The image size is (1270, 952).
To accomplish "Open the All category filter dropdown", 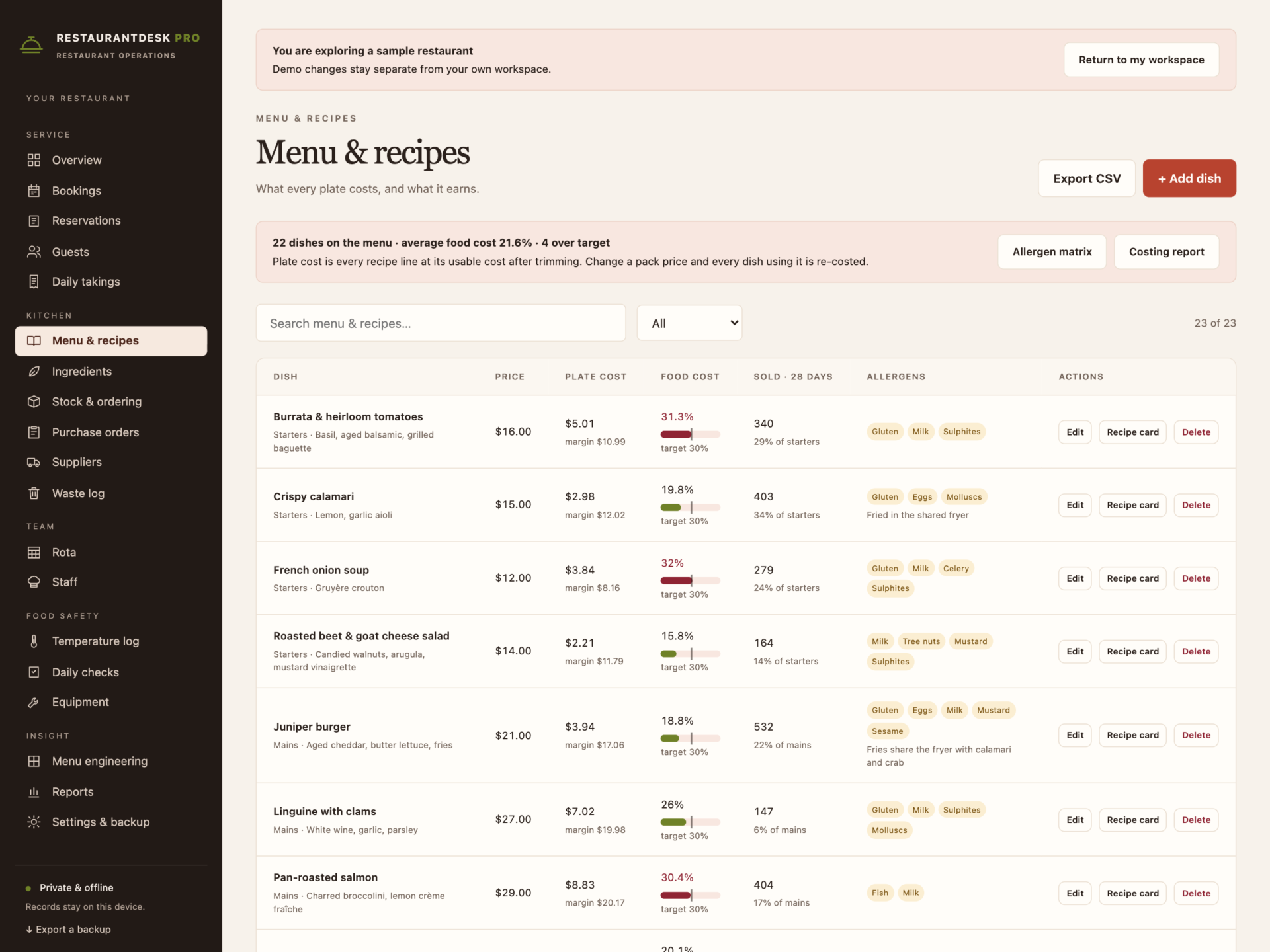I will tap(689, 323).
